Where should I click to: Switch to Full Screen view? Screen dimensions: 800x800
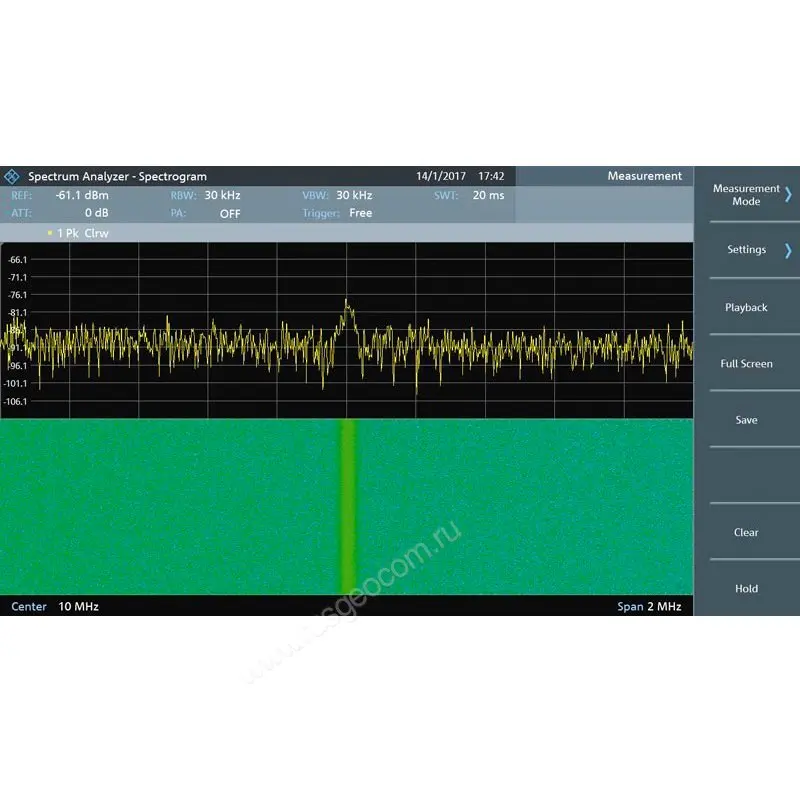point(746,364)
